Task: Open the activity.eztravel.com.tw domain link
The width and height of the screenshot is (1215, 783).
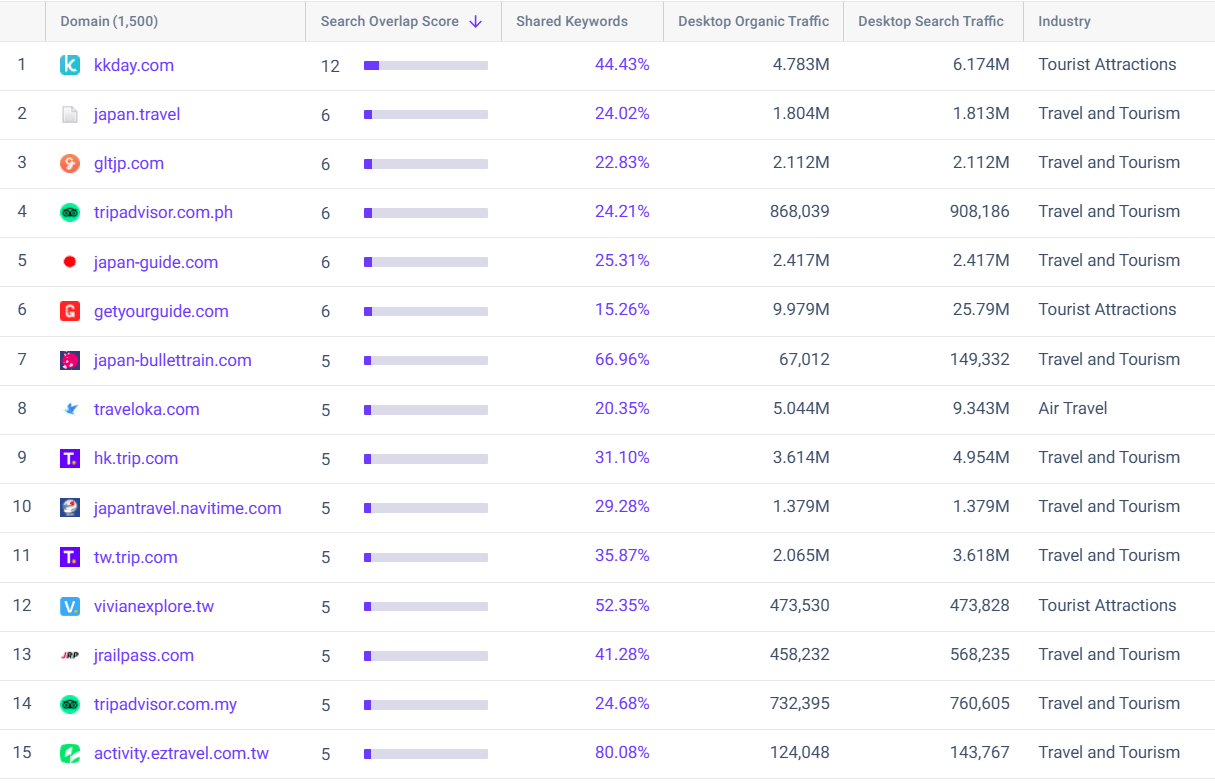Action: [181, 753]
